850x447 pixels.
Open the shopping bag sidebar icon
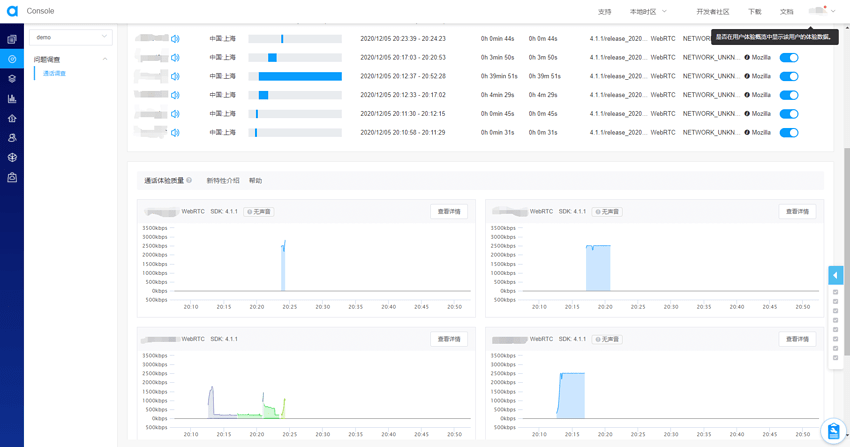pyautogui.click(x=12, y=177)
